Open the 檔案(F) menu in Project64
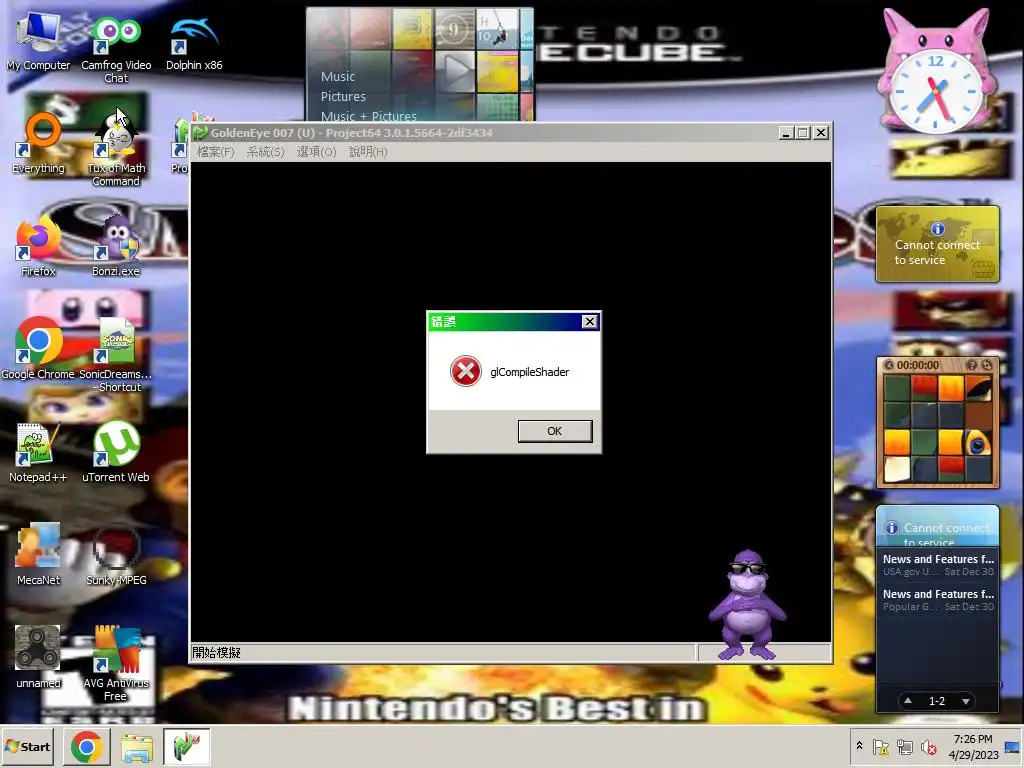Viewport: 1024px width, 768px height. [x=216, y=152]
